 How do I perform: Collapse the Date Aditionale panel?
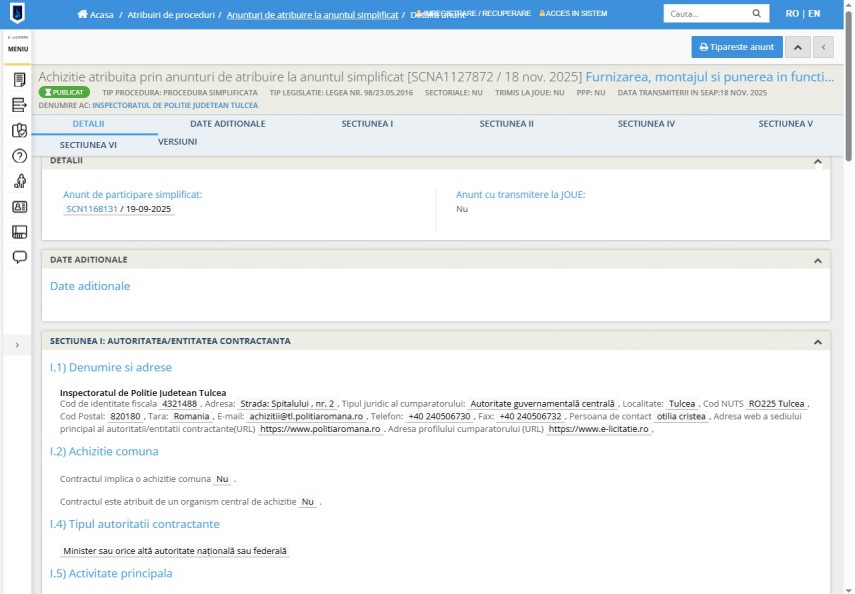click(x=817, y=260)
